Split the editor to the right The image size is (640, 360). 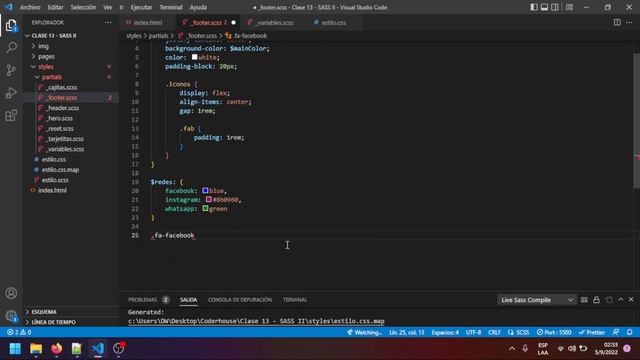[x=617, y=22]
